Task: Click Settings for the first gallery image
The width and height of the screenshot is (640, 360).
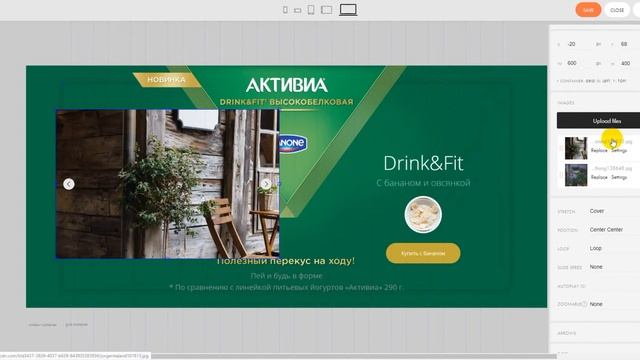Action: pyautogui.click(x=619, y=151)
